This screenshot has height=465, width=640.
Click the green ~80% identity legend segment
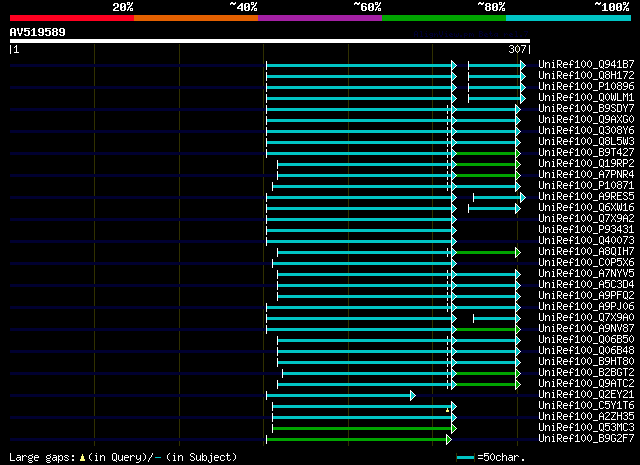tap(444, 18)
